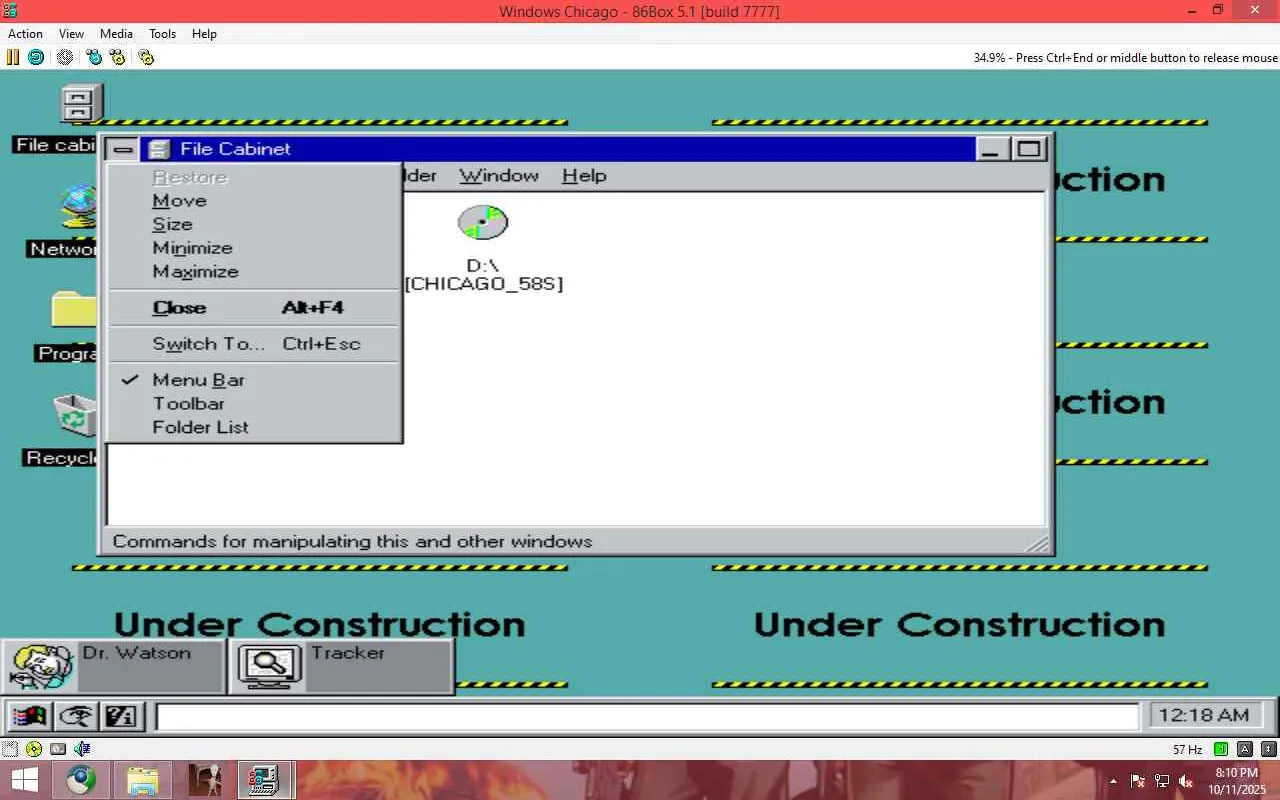
Task: Click the Windows flag button in Chicago taskbar
Action: tap(29, 716)
